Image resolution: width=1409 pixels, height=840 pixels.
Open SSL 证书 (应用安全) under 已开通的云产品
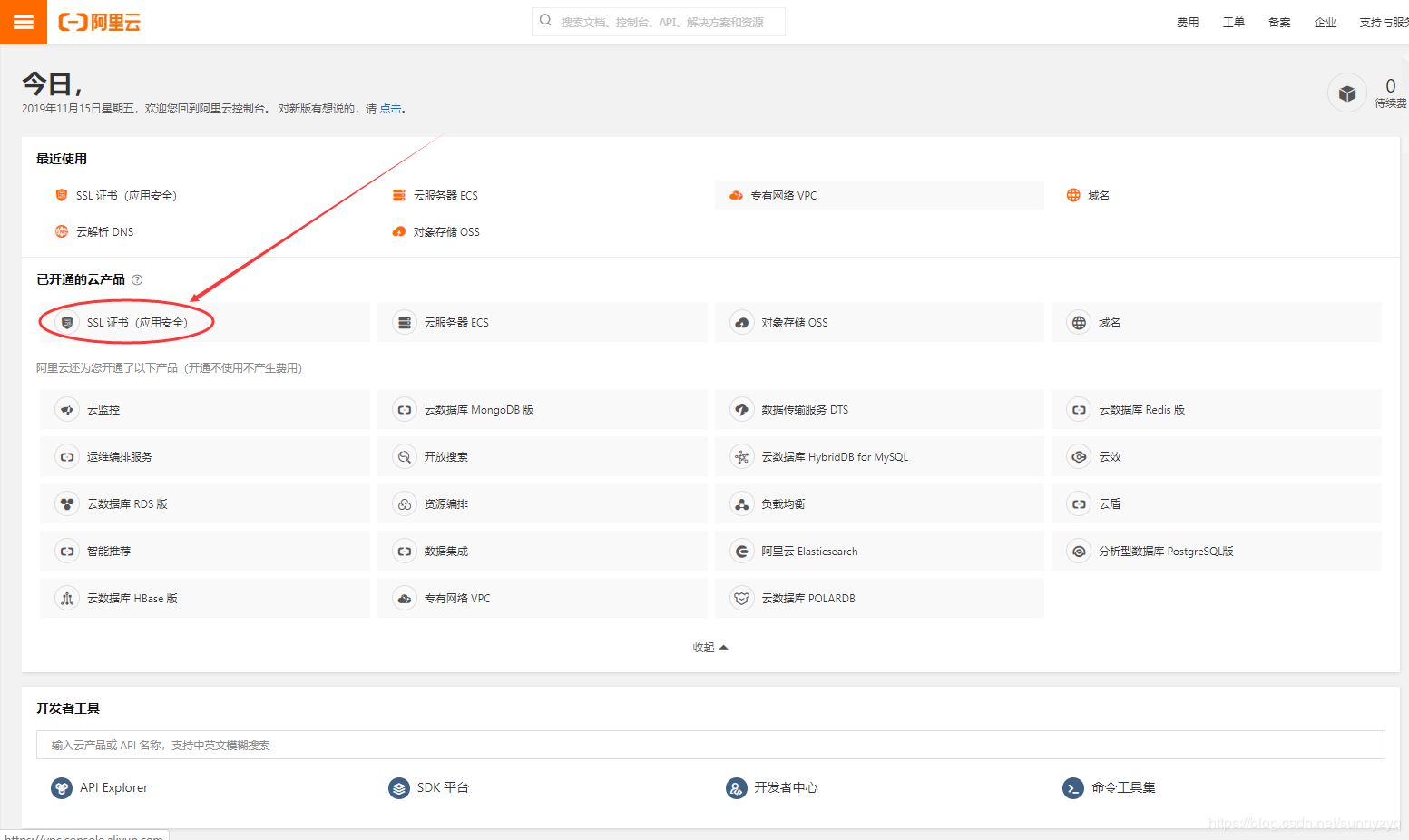click(136, 322)
